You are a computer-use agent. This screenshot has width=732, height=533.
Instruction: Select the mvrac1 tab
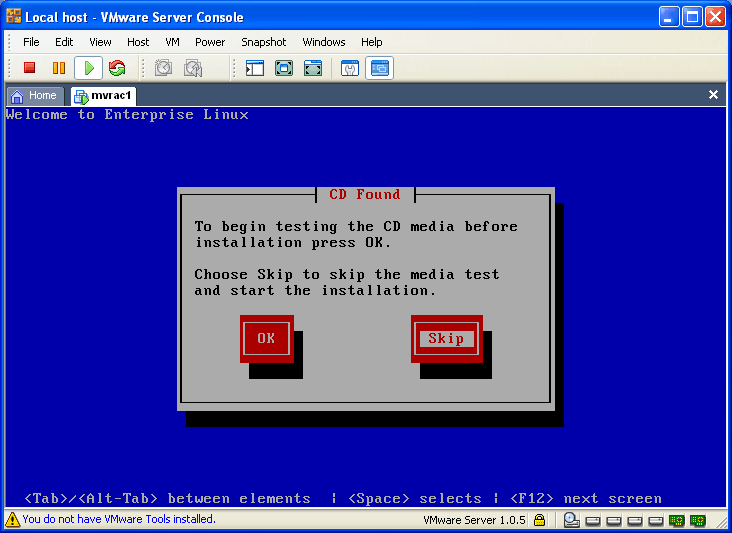coord(103,96)
